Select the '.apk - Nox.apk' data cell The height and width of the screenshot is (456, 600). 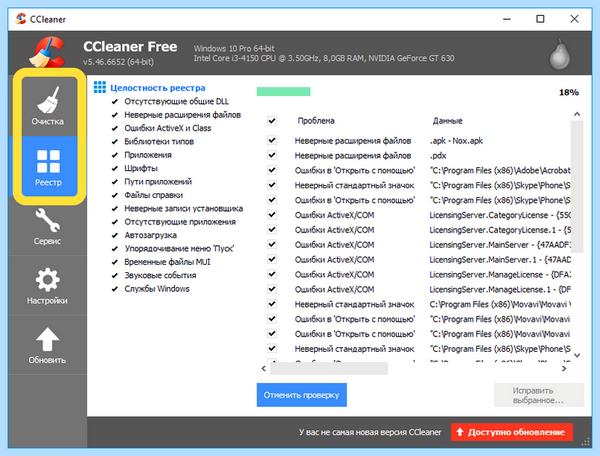[x=456, y=141]
